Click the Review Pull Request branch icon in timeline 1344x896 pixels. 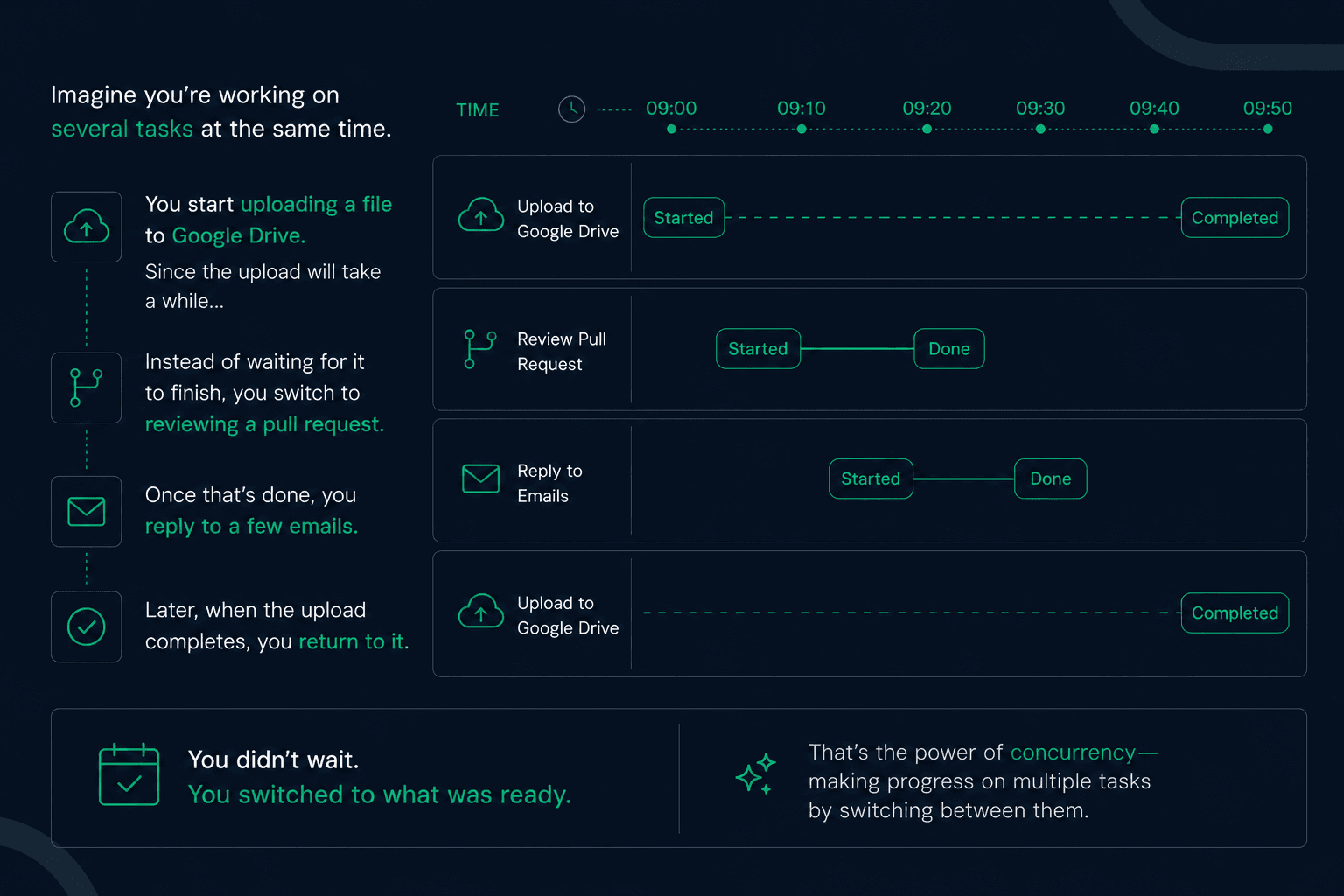pos(480,349)
